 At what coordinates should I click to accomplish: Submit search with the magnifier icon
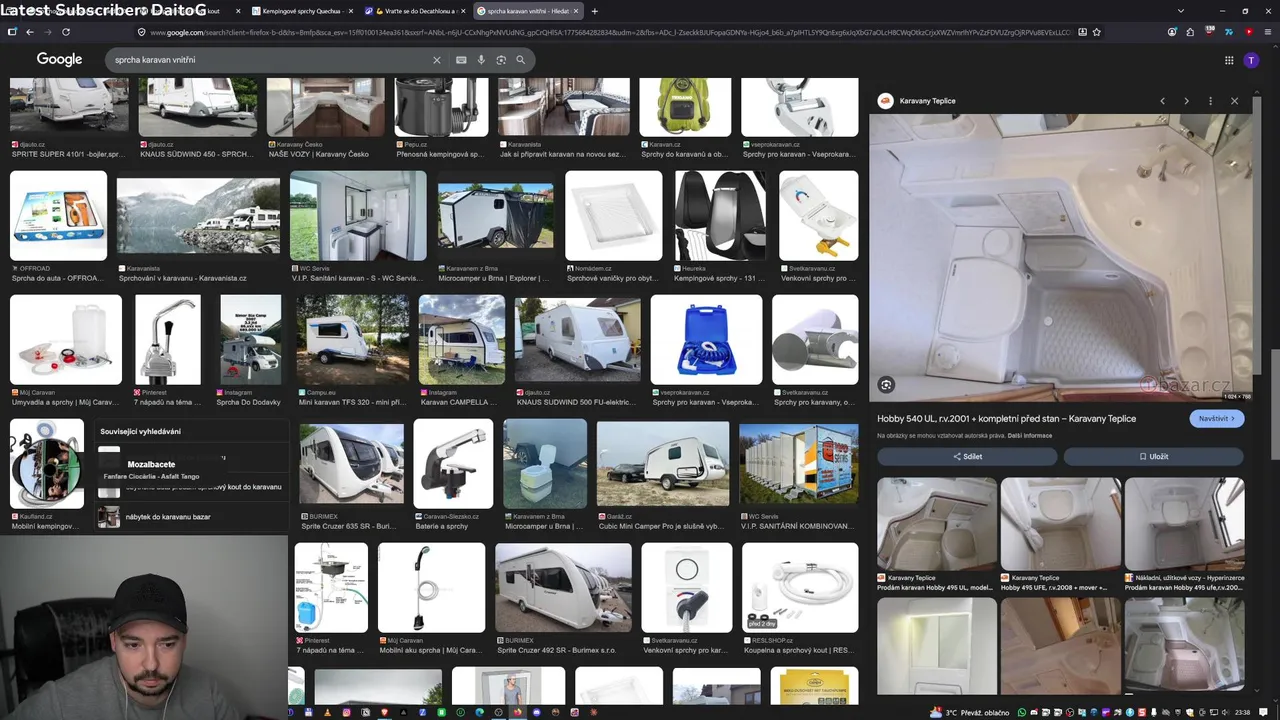point(520,60)
